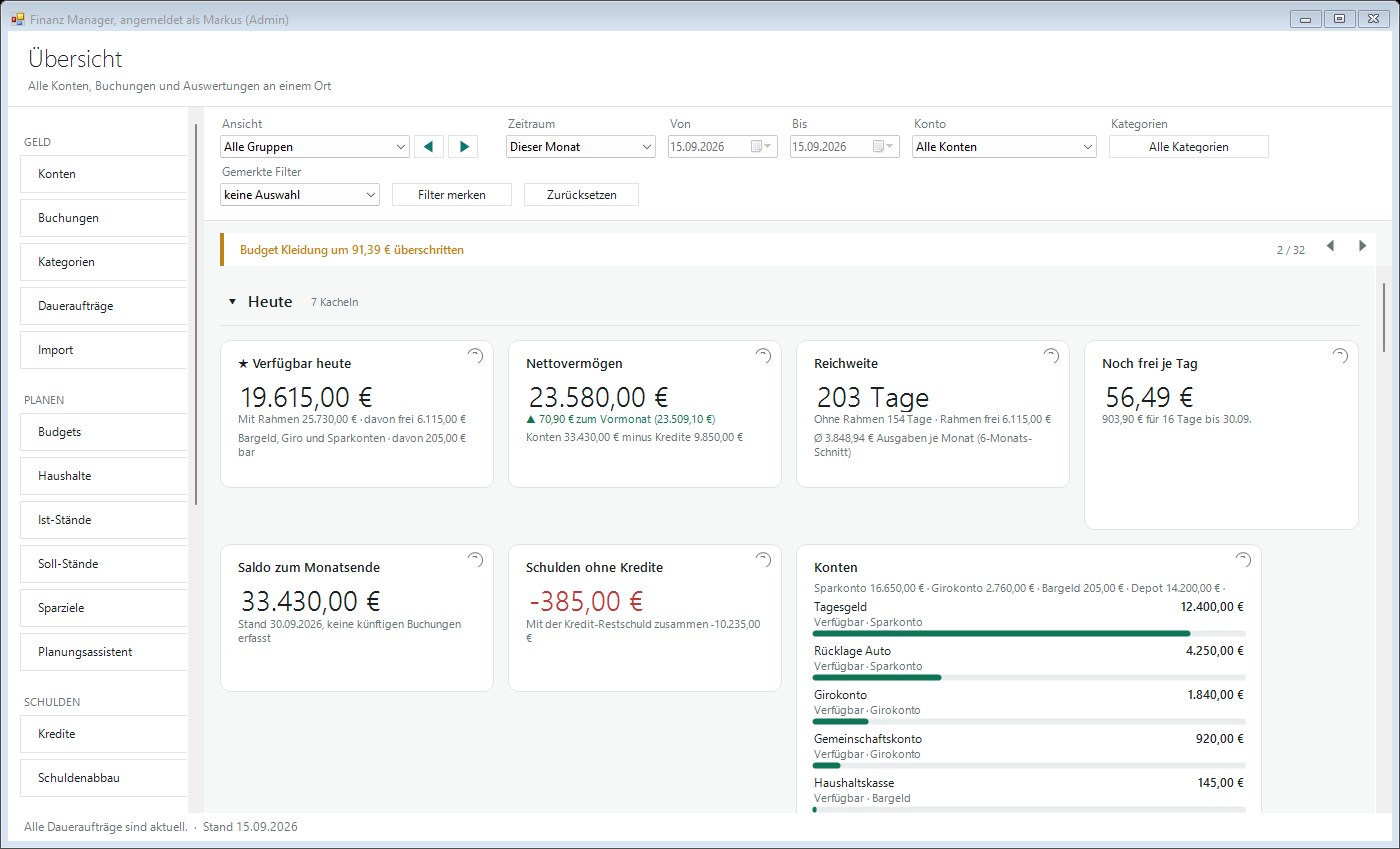Click the Alle Daueraufträge sind aktuell status

click(x=106, y=827)
